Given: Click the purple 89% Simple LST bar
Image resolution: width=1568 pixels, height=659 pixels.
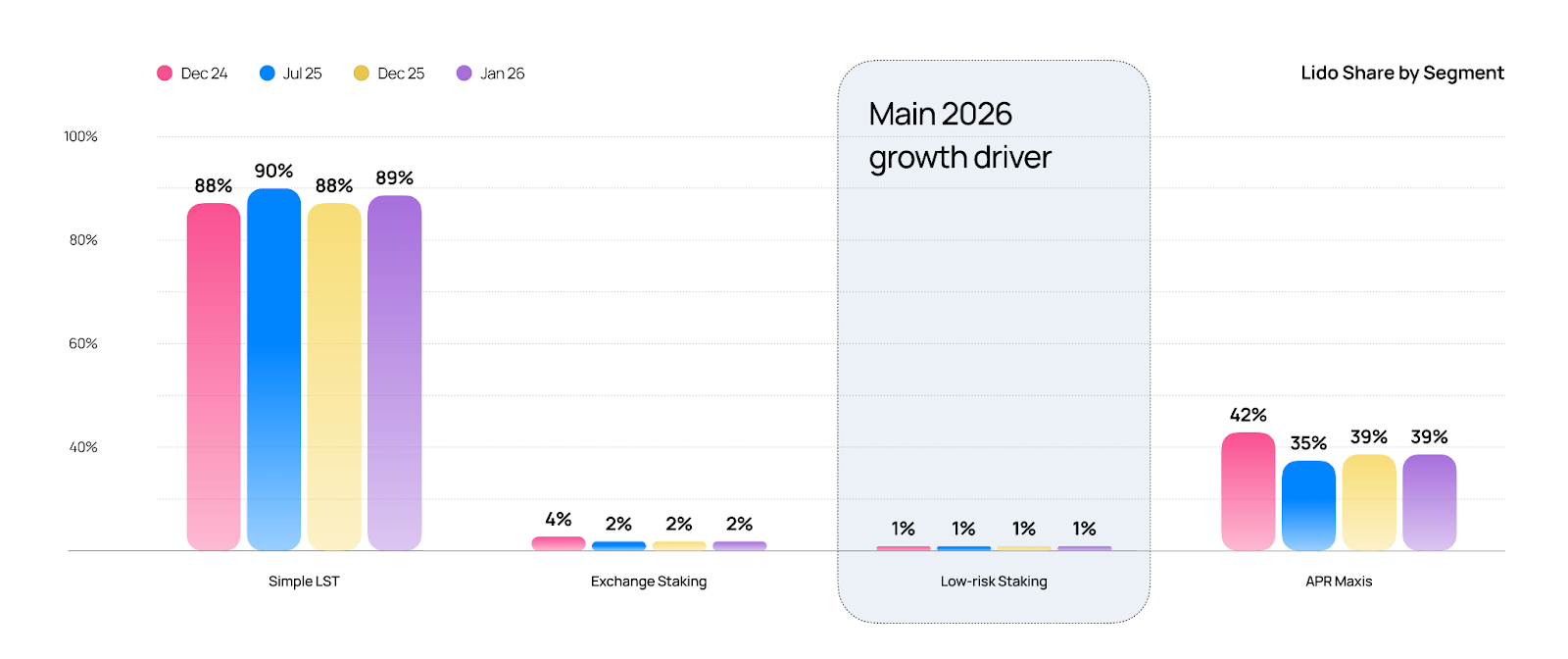Looking at the screenshot, I should pos(395,373).
